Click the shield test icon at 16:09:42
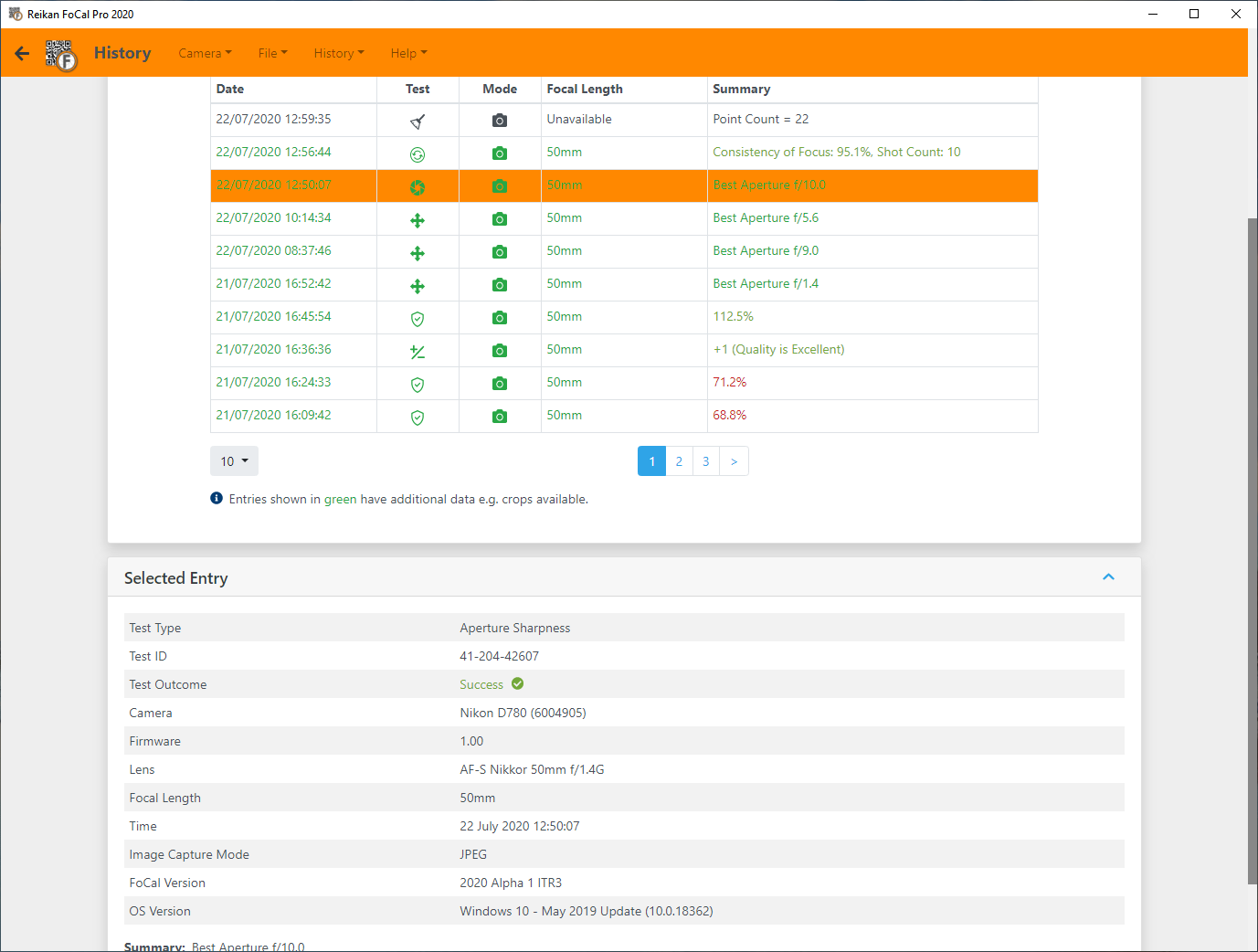 coord(418,418)
